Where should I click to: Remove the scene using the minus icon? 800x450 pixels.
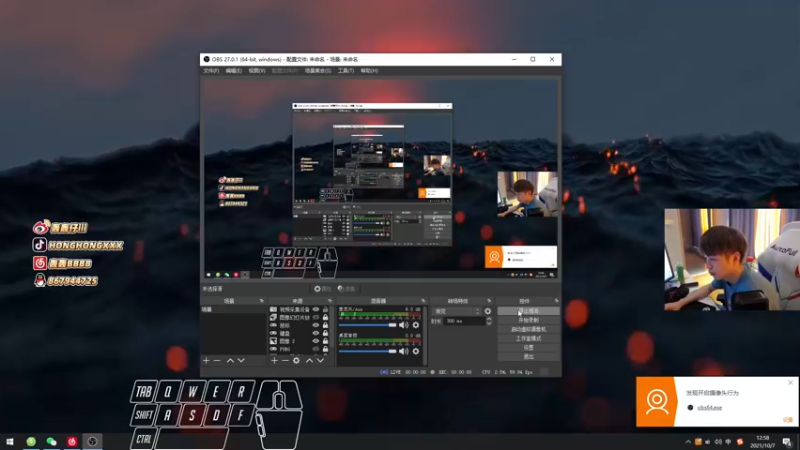217,361
